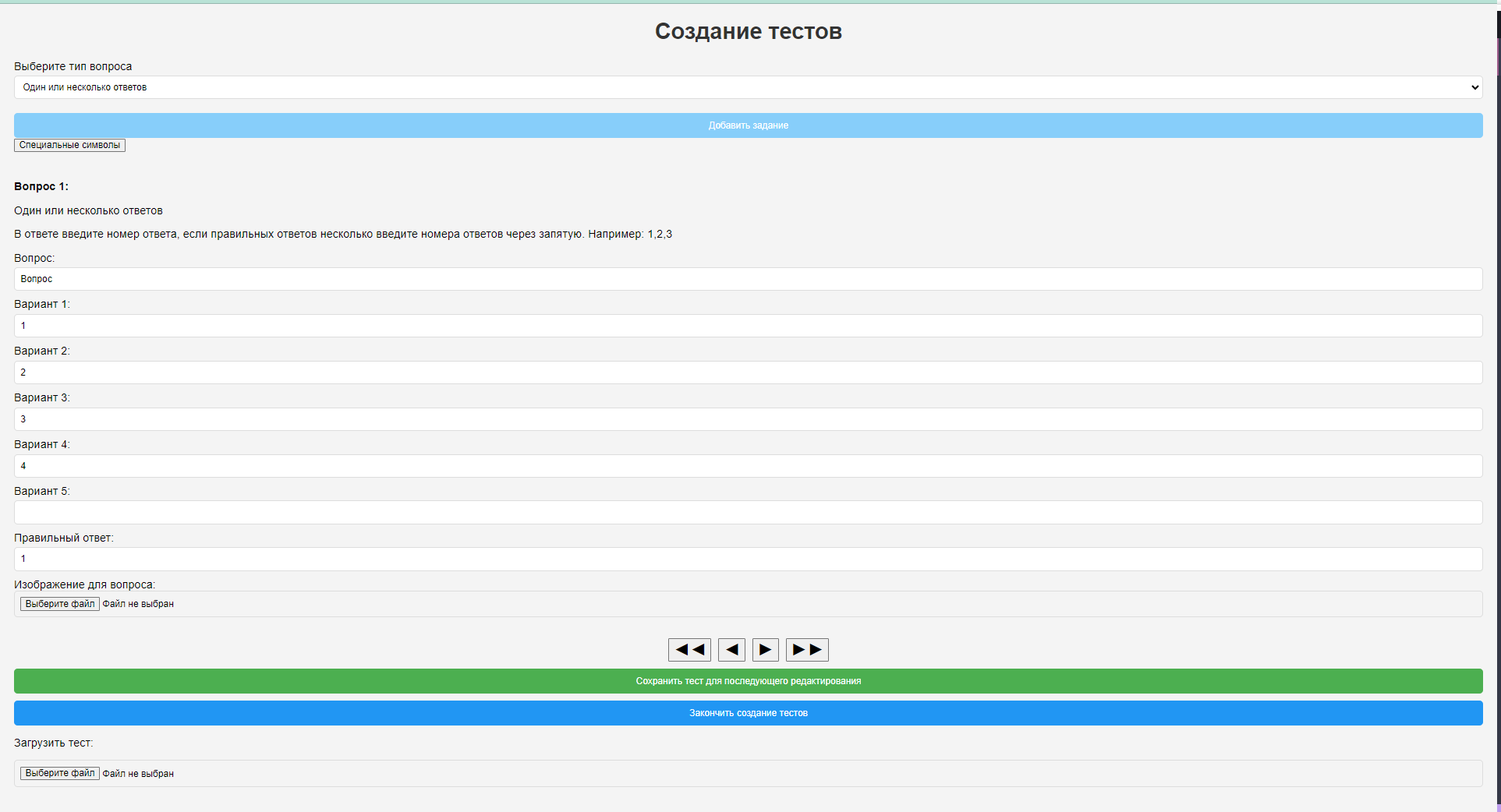Click the empty 'Вариант 5' field
The width and height of the screenshot is (1501, 812).
point(748,513)
